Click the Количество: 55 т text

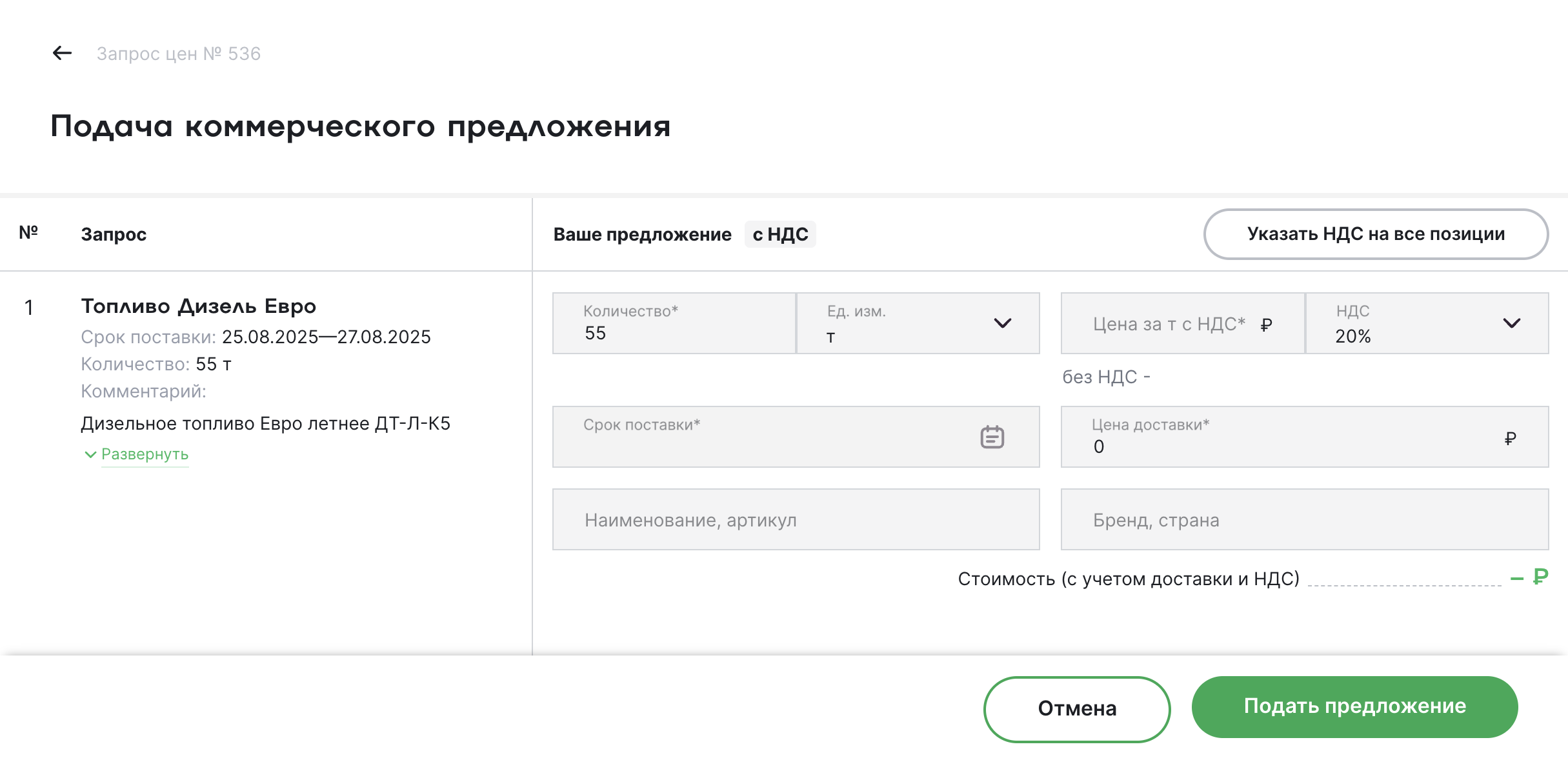[x=156, y=364]
